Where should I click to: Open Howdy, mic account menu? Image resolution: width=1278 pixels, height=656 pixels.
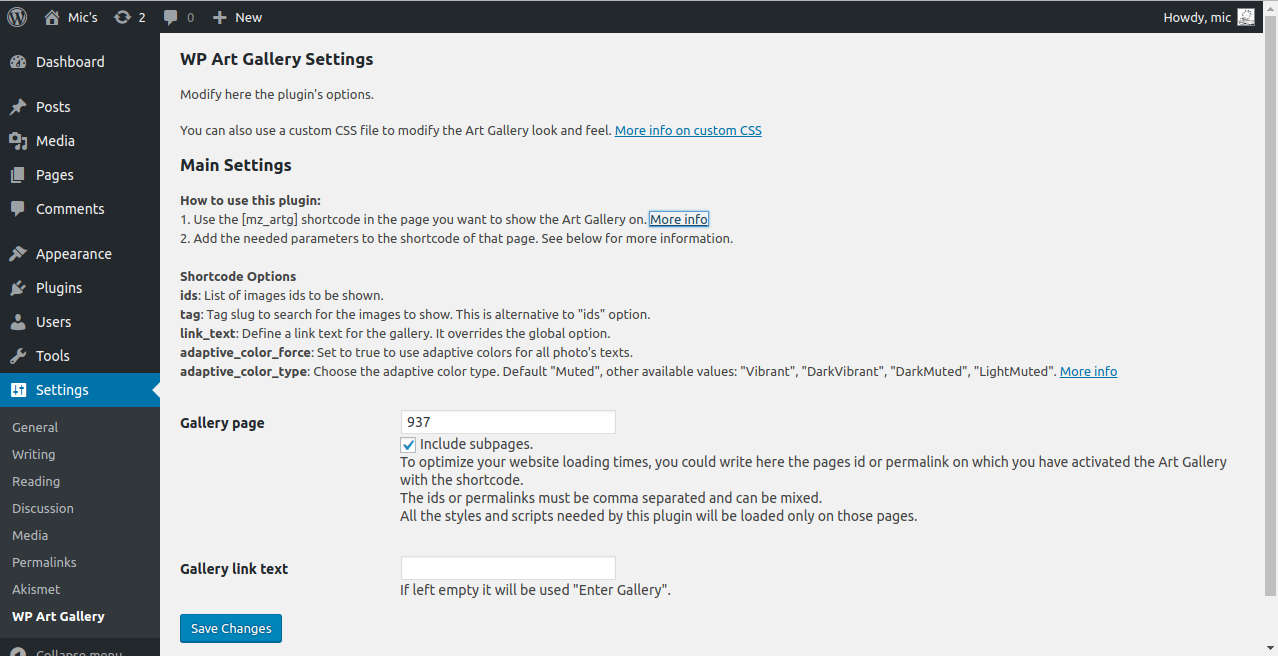[1208, 17]
